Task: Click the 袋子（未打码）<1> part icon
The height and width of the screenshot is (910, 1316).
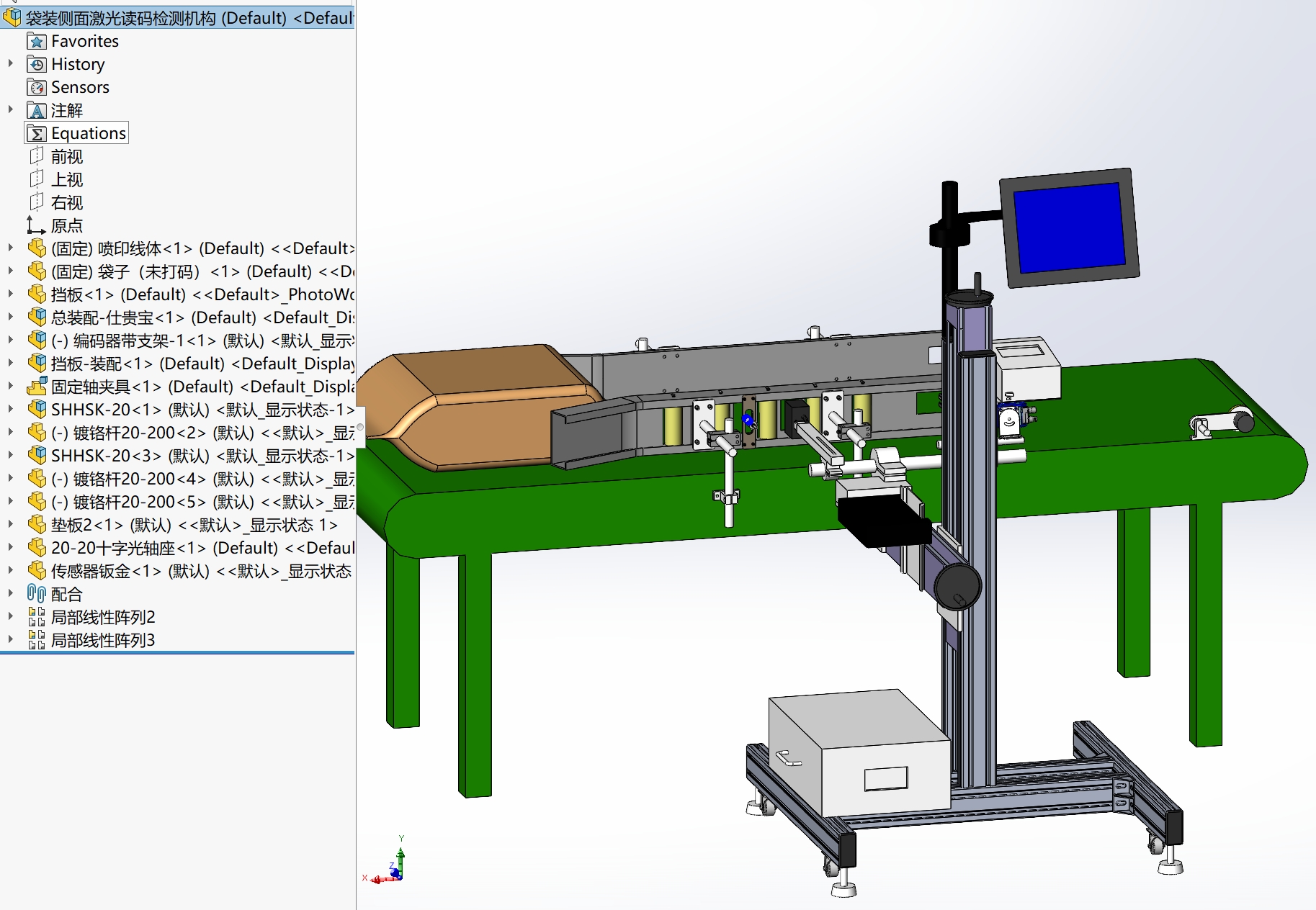Action: click(37, 271)
